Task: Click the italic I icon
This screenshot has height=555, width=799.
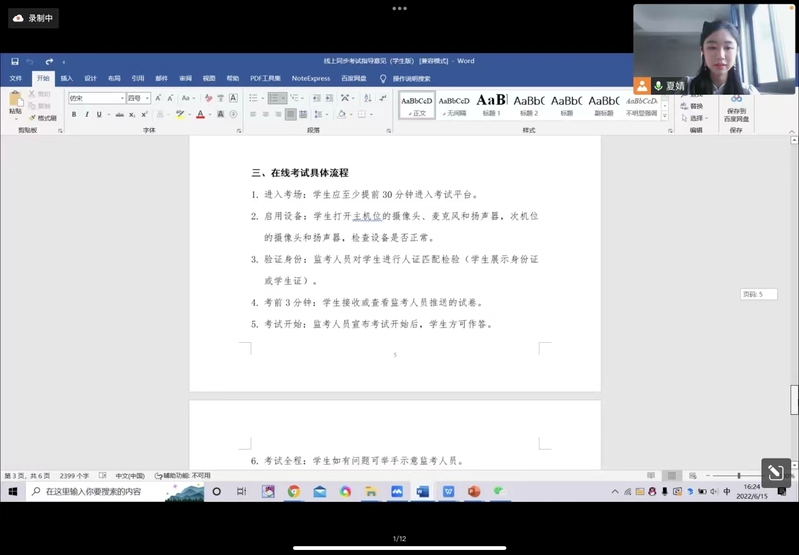Action: point(87,115)
